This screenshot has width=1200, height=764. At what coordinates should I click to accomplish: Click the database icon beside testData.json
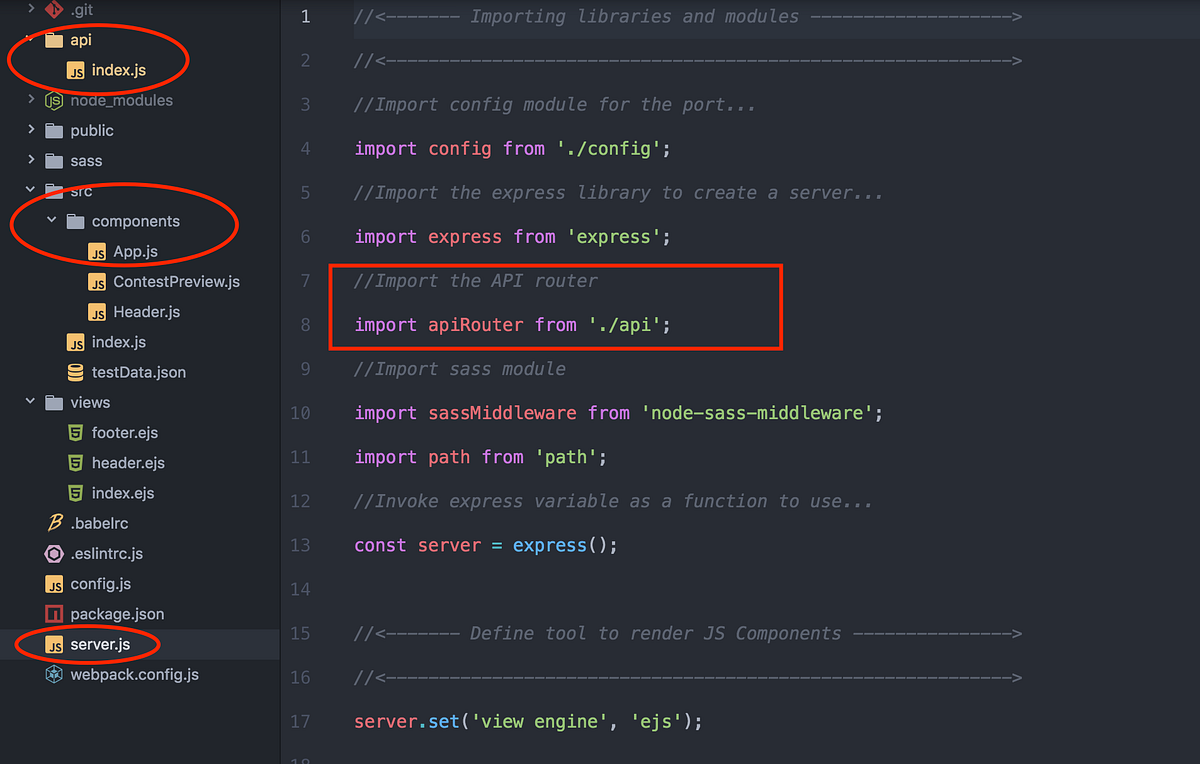tap(78, 372)
